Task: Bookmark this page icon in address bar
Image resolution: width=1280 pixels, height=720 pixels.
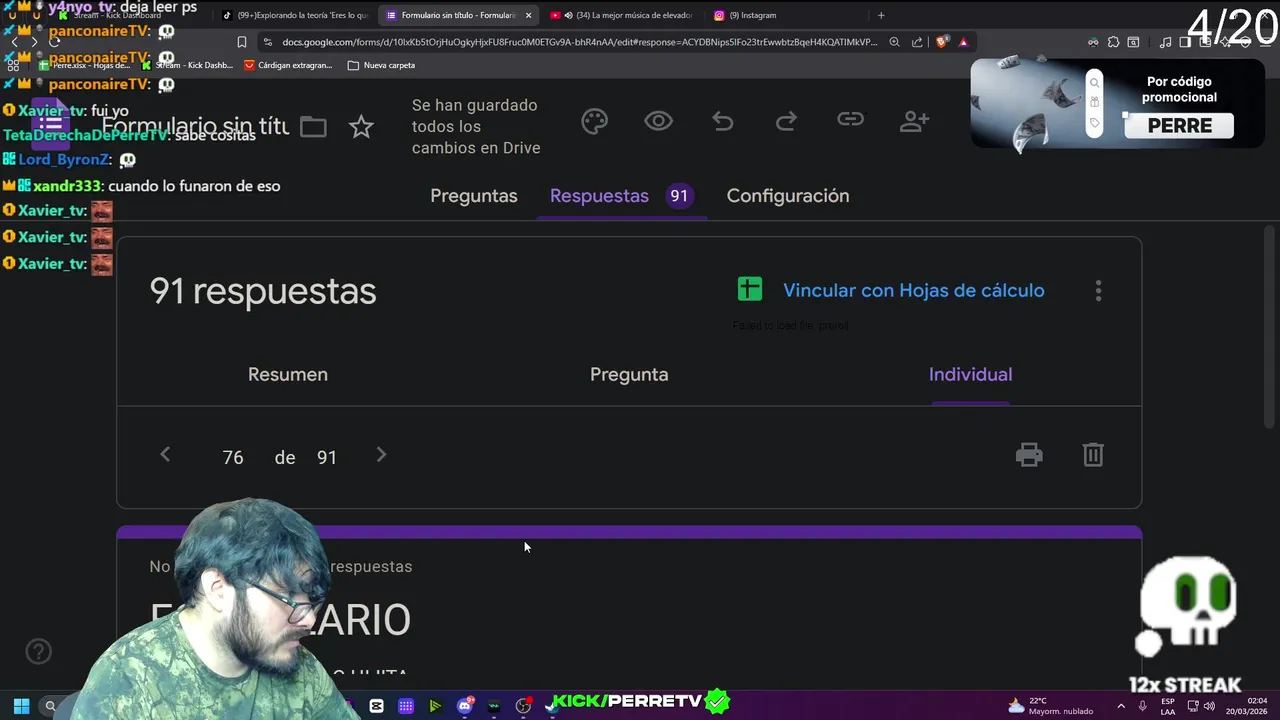Action: (x=241, y=42)
